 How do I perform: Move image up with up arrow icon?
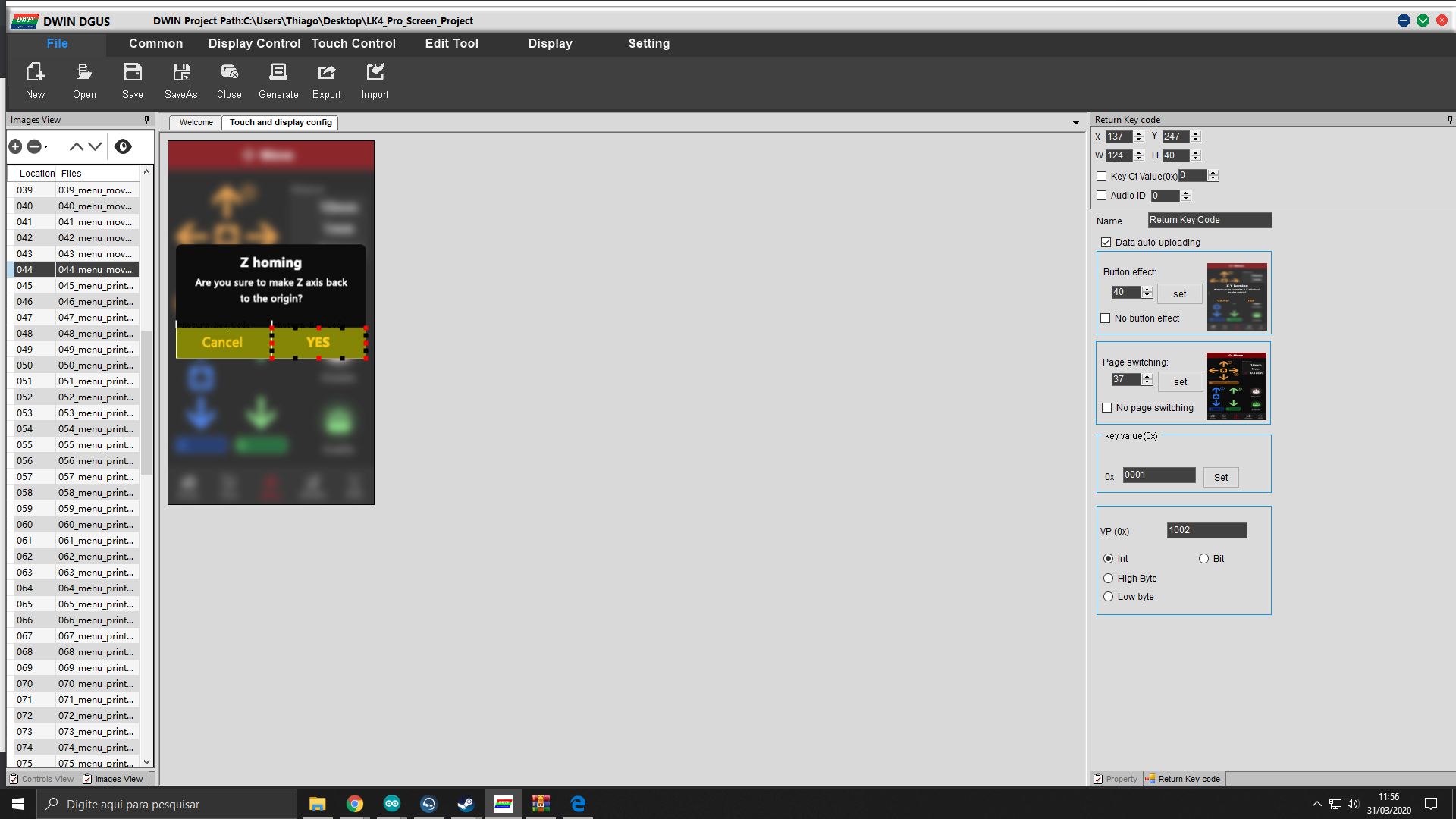point(76,146)
